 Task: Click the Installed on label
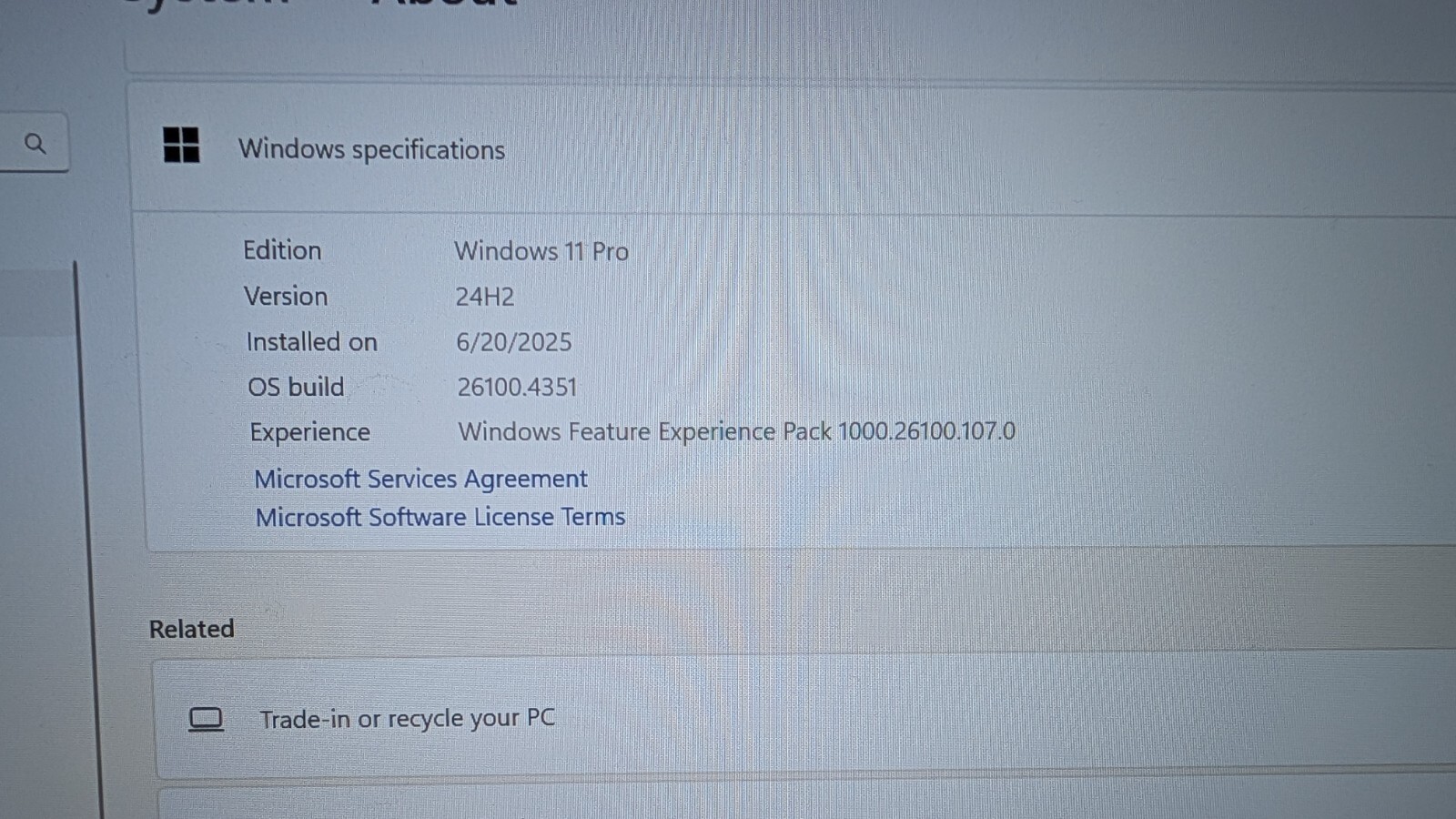click(x=311, y=342)
